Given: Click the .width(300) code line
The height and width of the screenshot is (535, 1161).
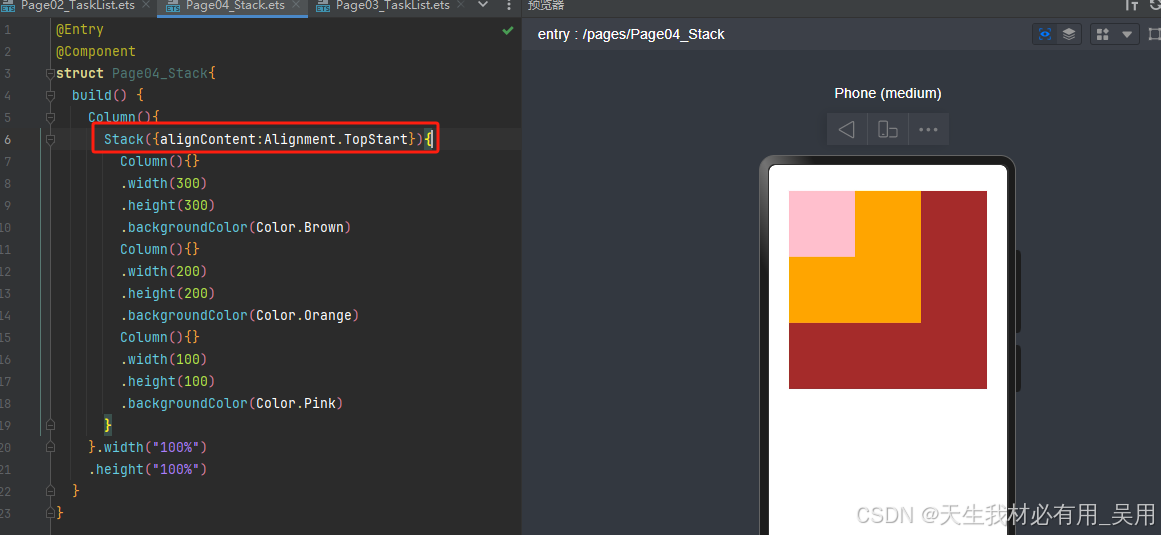Looking at the screenshot, I should coord(164,184).
